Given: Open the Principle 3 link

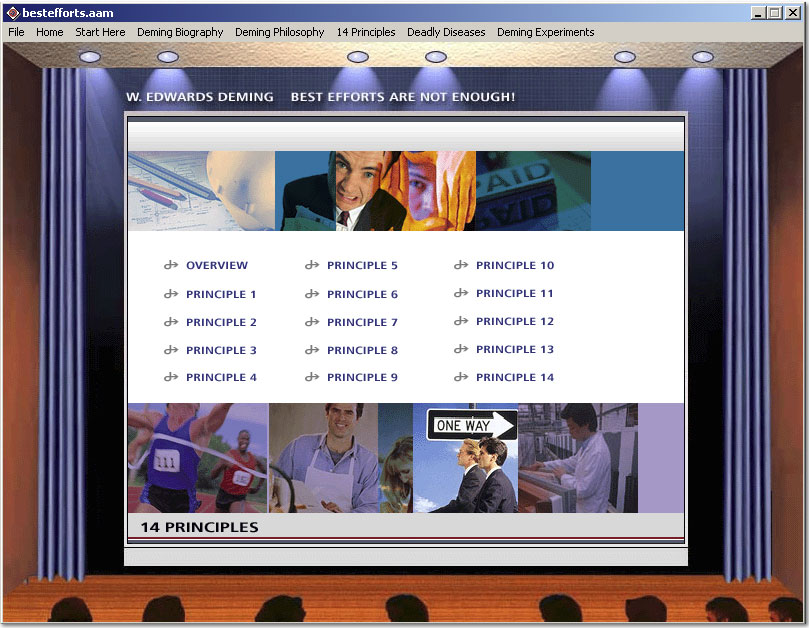Looking at the screenshot, I should 221,350.
